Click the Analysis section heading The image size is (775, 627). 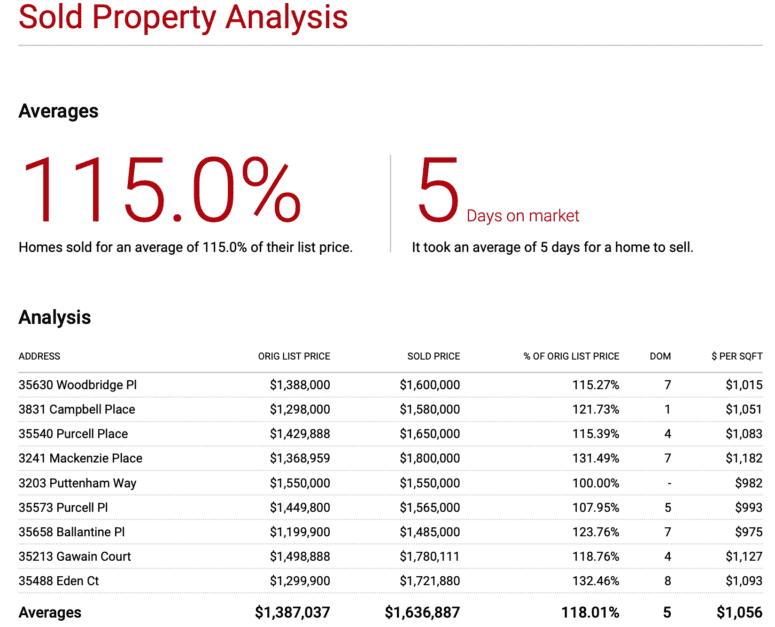(54, 317)
